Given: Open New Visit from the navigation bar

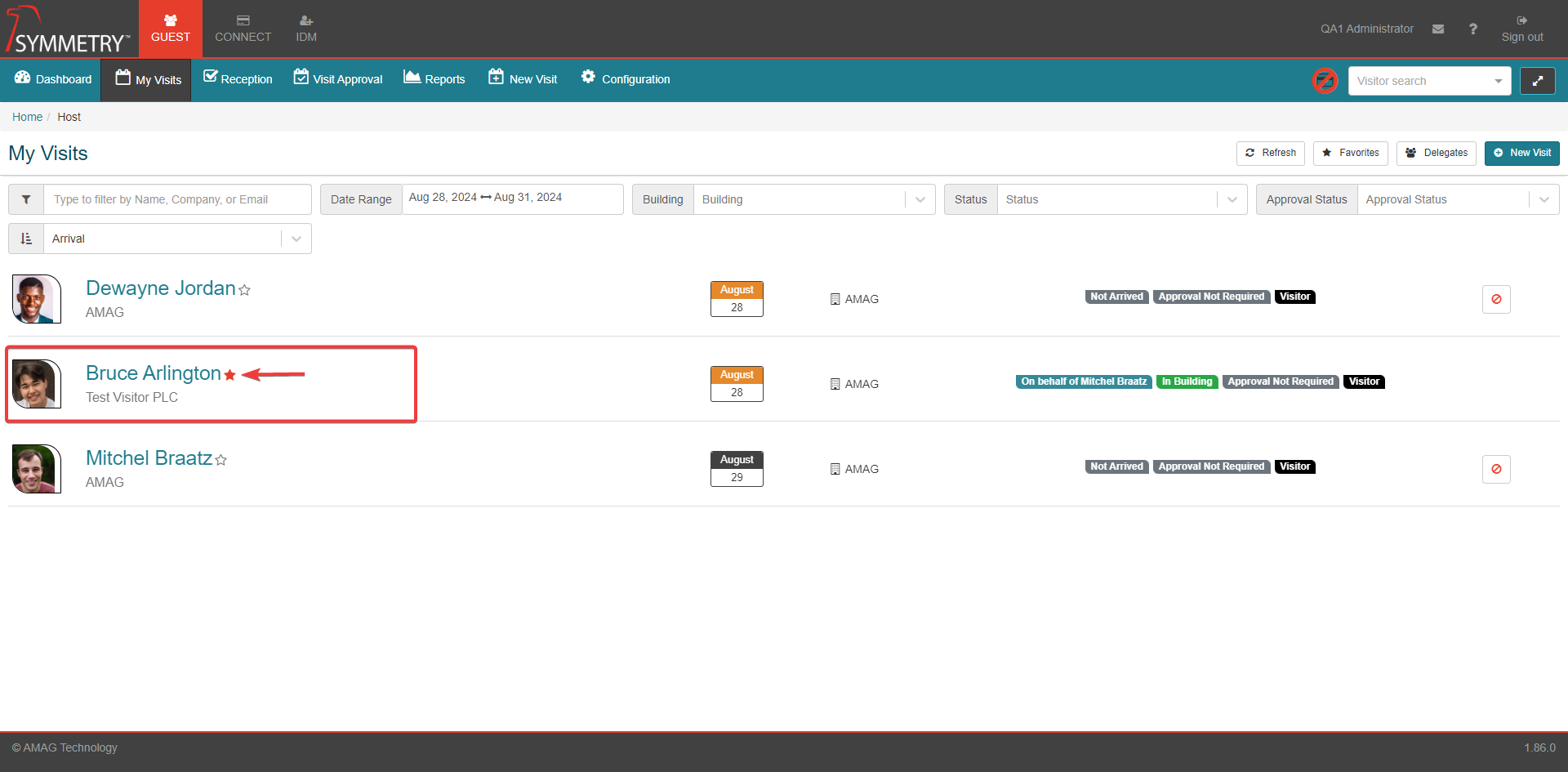Looking at the screenshot, I should [x=523, y=79].
